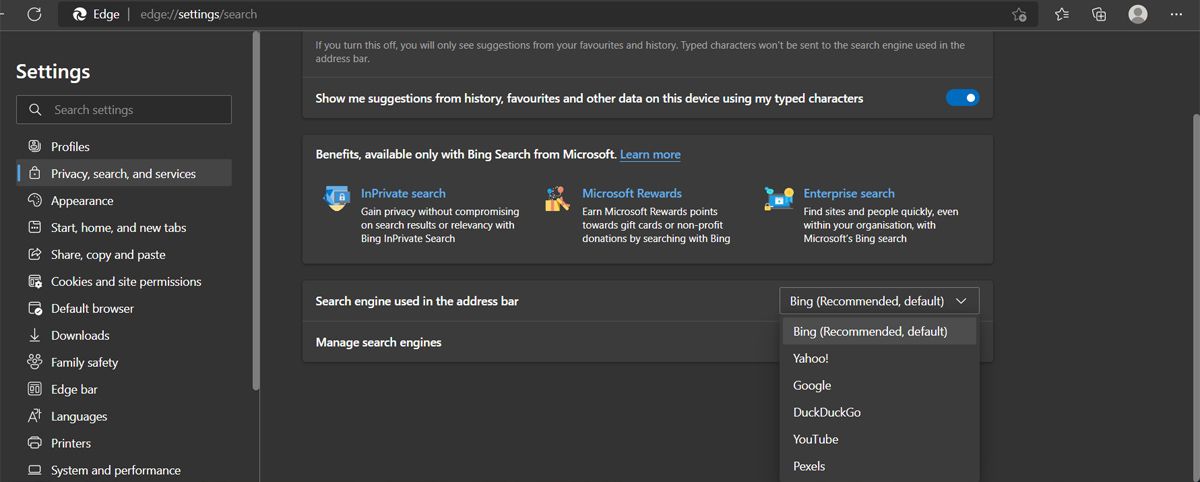Click the InPrivate search icon
1200x482 pixels.
[x=337, y=198]
